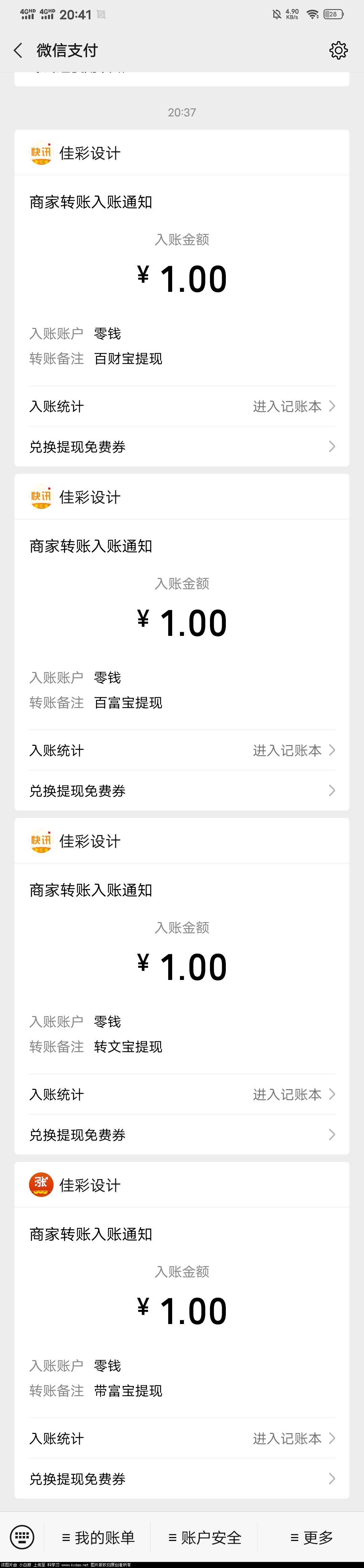Screen dimensions: 364x1568
Task: Expand 兑换提现免费券 chevron in 百财宝提现 card
Action: tap(332, 447)
